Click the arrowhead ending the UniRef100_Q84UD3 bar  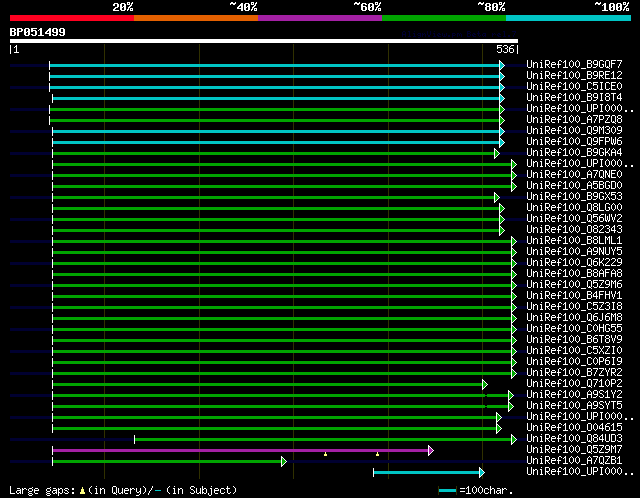click(x=514, y=439)
